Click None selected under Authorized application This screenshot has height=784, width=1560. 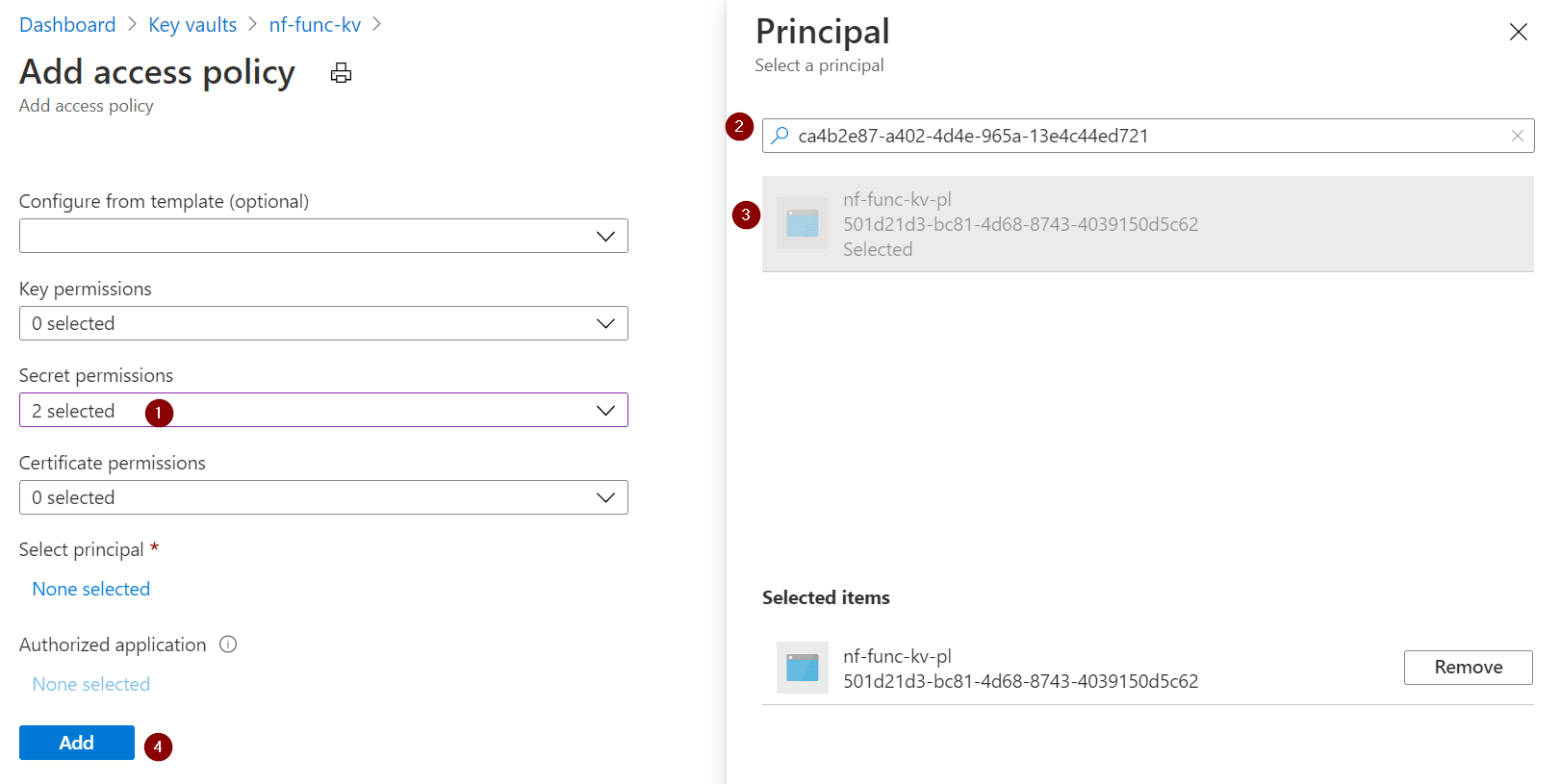click(91, 684)
